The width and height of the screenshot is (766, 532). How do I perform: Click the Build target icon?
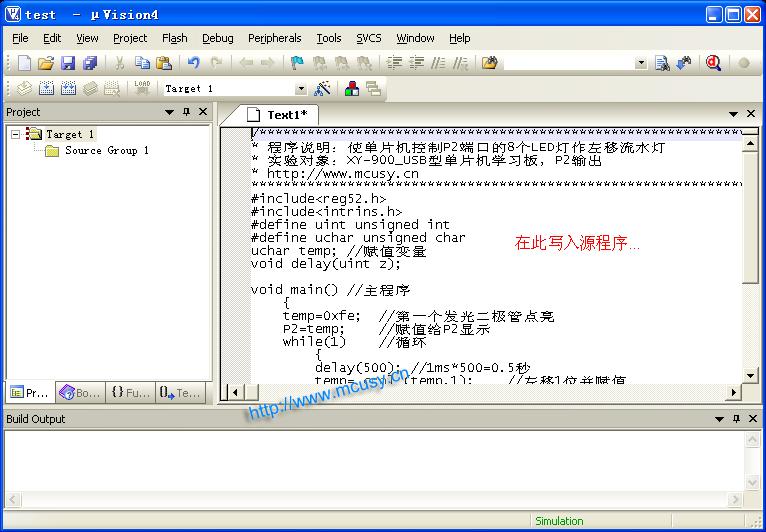[x=46, y=88]
